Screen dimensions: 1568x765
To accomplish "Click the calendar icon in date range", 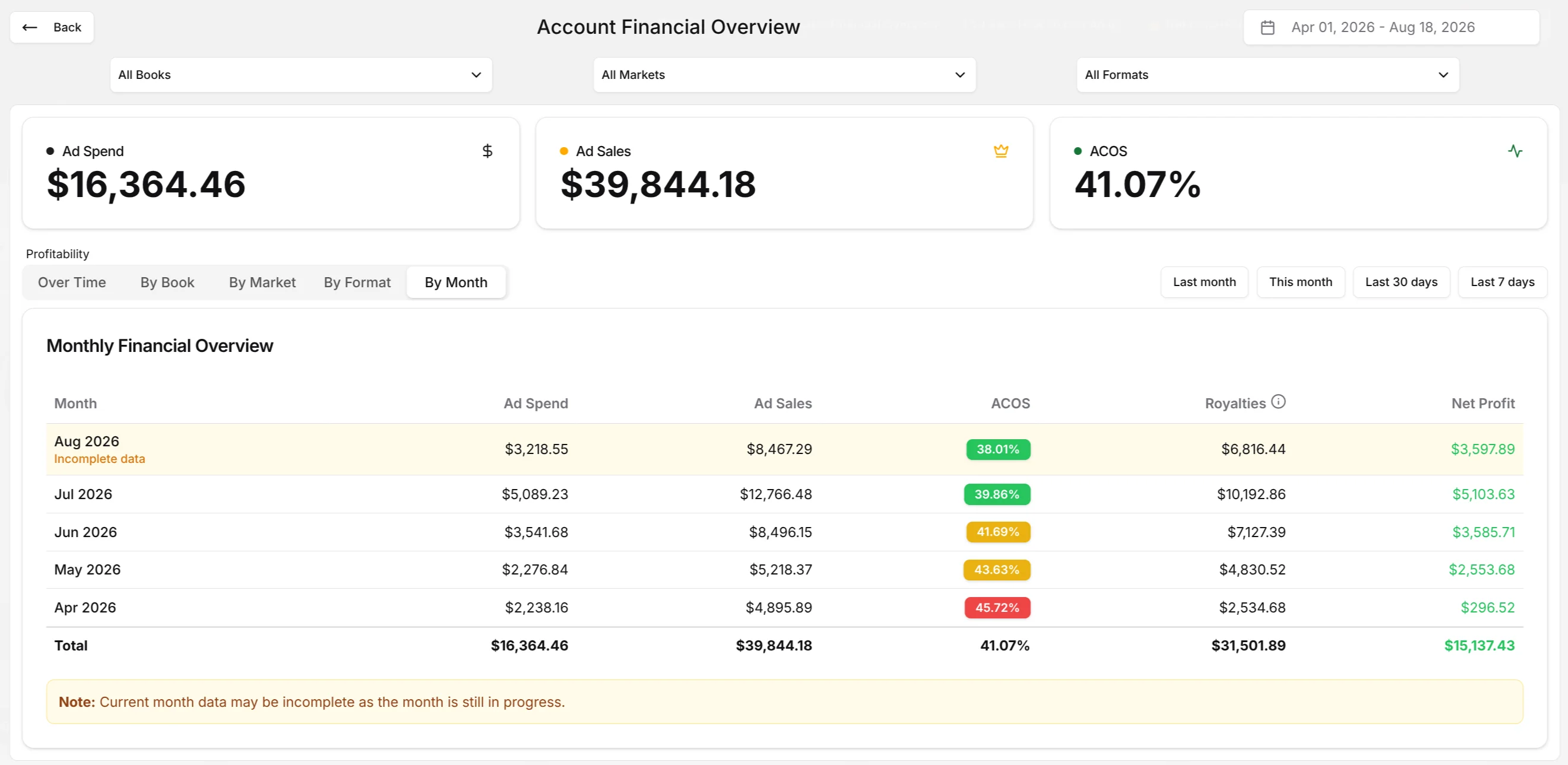I will 1268,27.
